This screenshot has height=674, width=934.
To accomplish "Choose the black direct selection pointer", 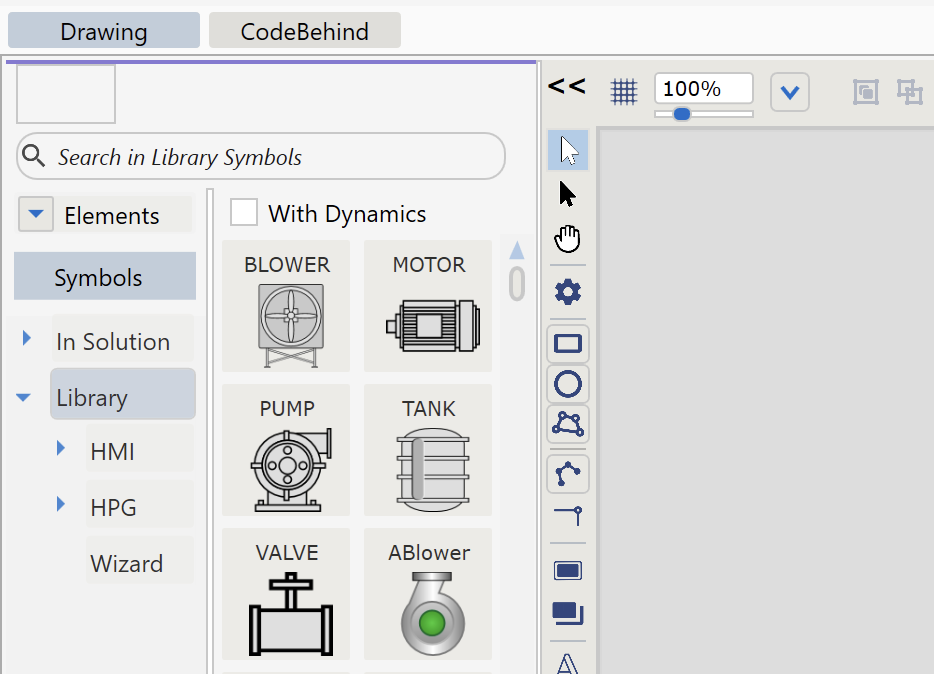I will [x=568, y=194].
